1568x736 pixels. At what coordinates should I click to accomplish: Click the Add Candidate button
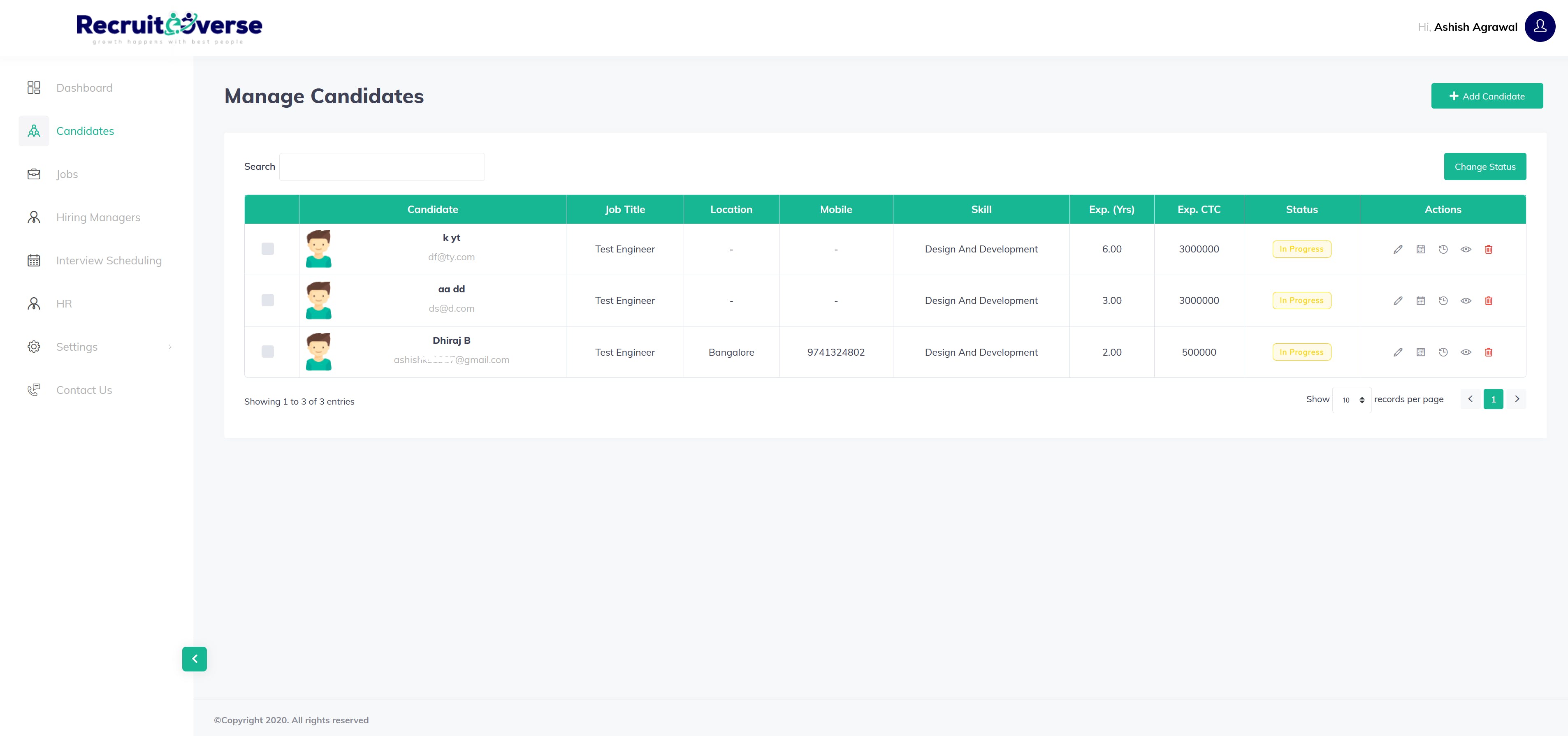pos(1487,96)
